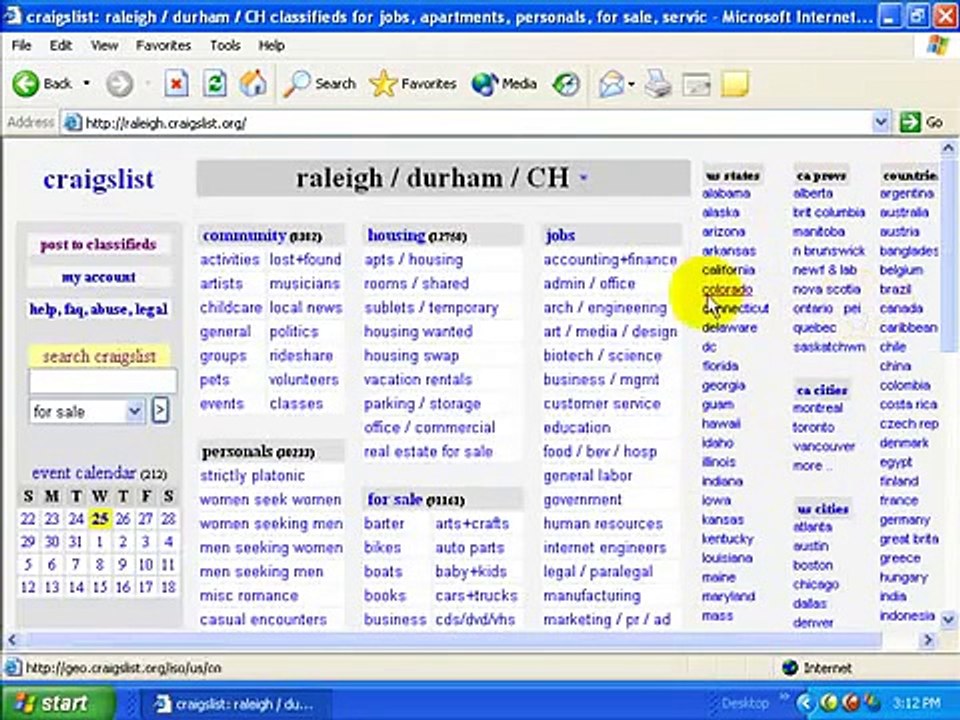960x720 pixels.
Task: Click the search submit '>' button
Action: 160,410
